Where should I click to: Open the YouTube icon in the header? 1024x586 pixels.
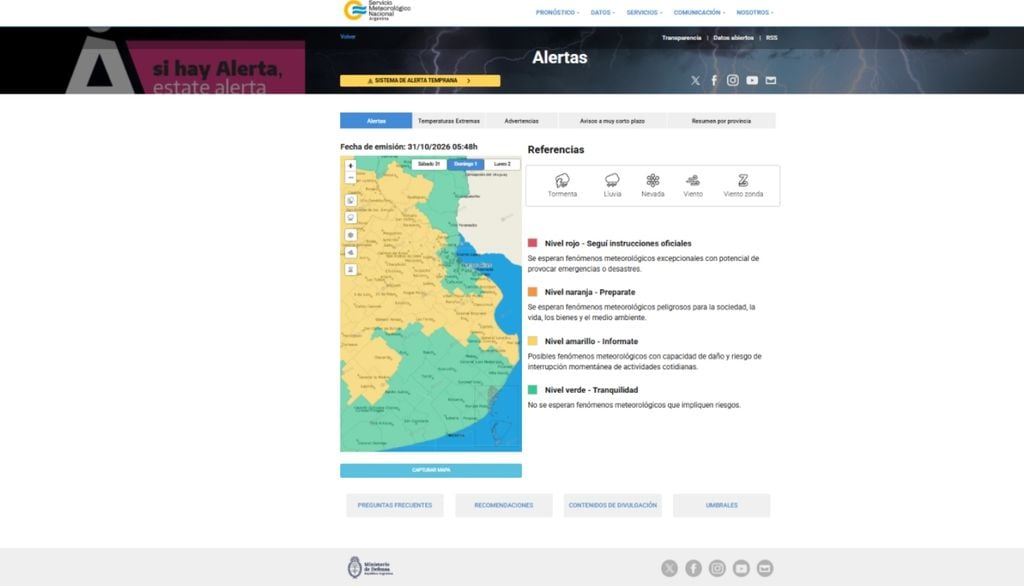pos(752,80)
